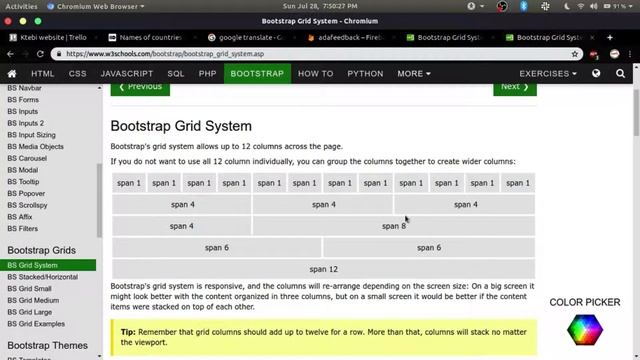Open the Chromium three-dot menu

630,54
